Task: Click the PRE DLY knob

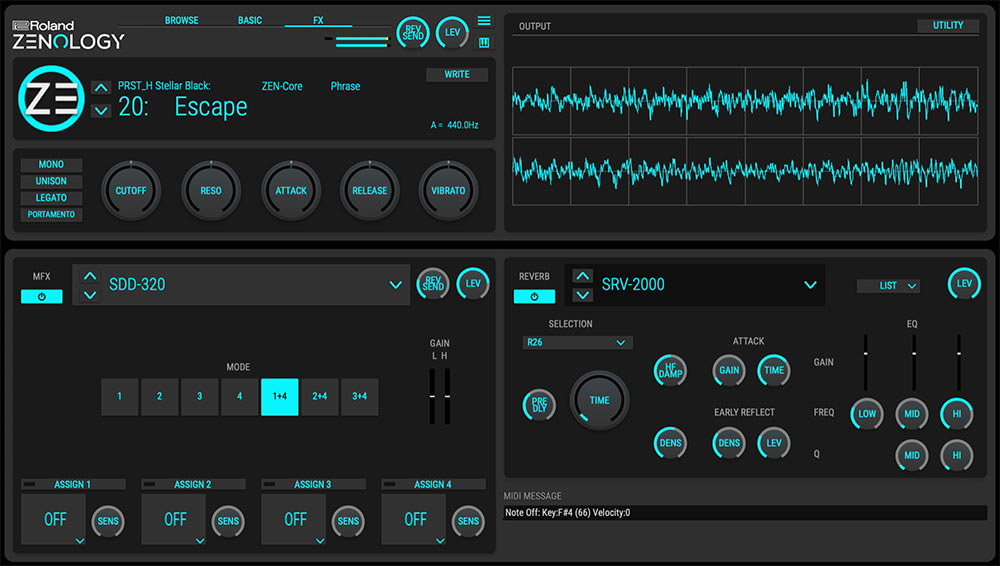Action: (539, 405)
